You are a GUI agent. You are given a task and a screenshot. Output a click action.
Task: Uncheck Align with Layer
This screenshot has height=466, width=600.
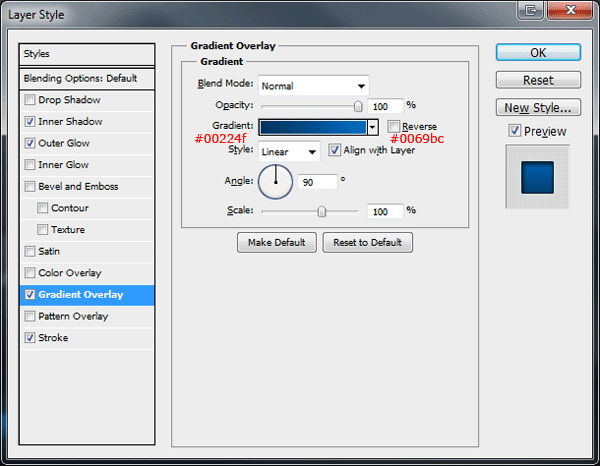(x=334, y=150)
